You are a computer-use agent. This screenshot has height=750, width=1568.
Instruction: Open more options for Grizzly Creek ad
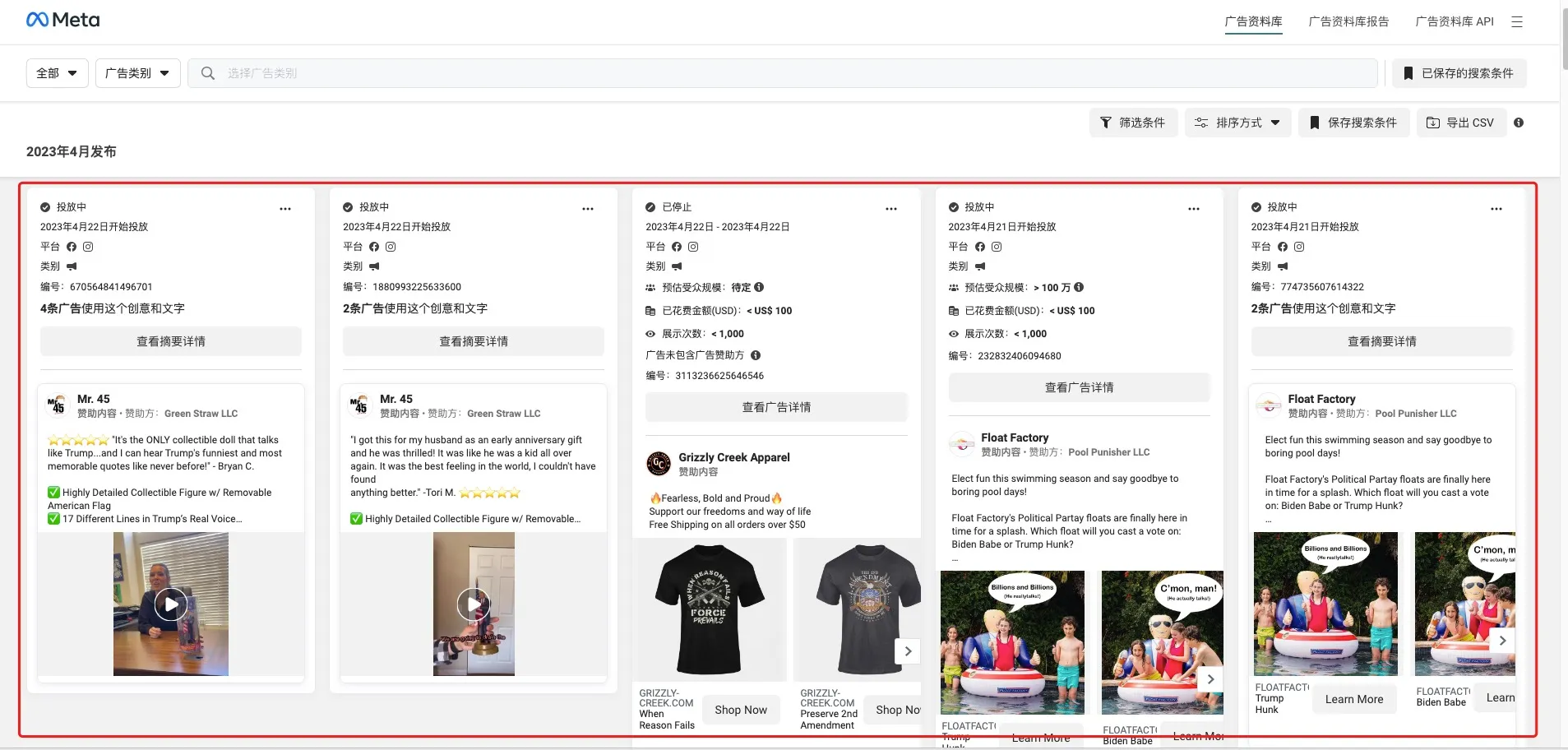[x=891, y=209]
